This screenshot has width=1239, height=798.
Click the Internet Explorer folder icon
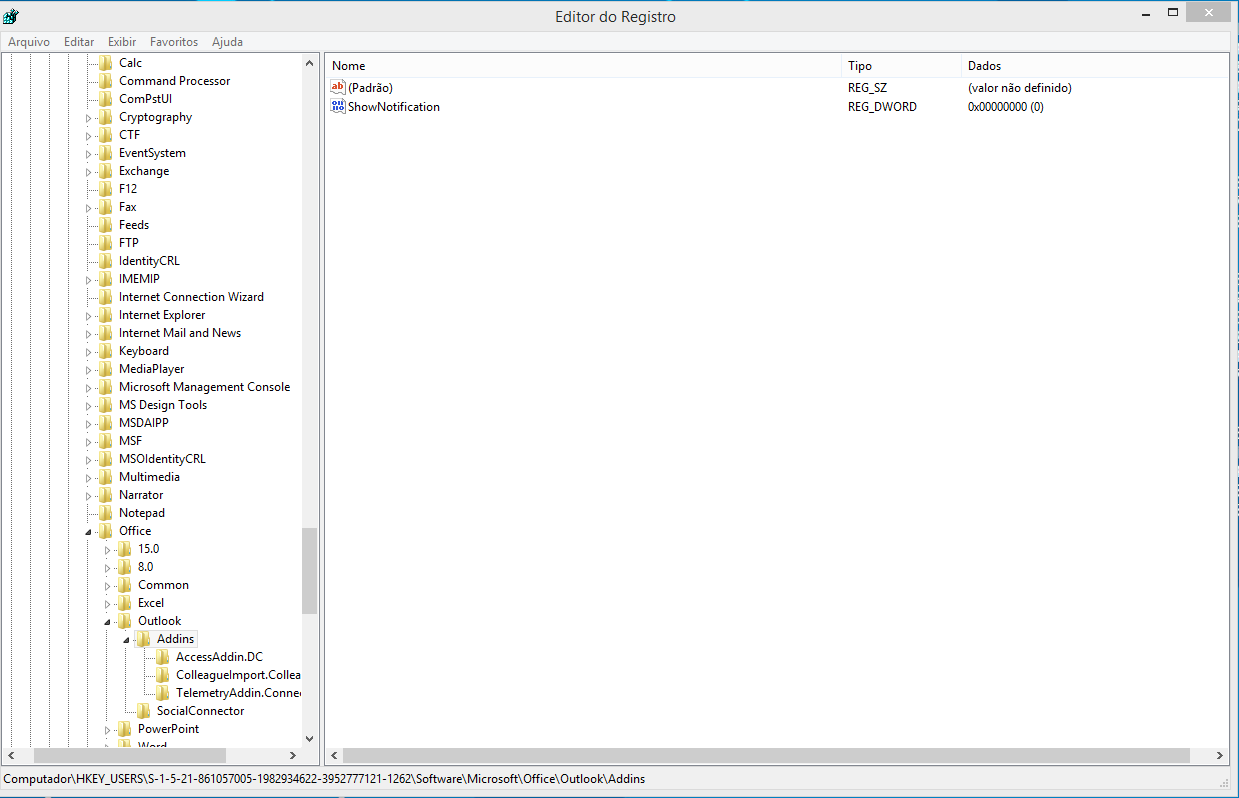coord(105,315)
